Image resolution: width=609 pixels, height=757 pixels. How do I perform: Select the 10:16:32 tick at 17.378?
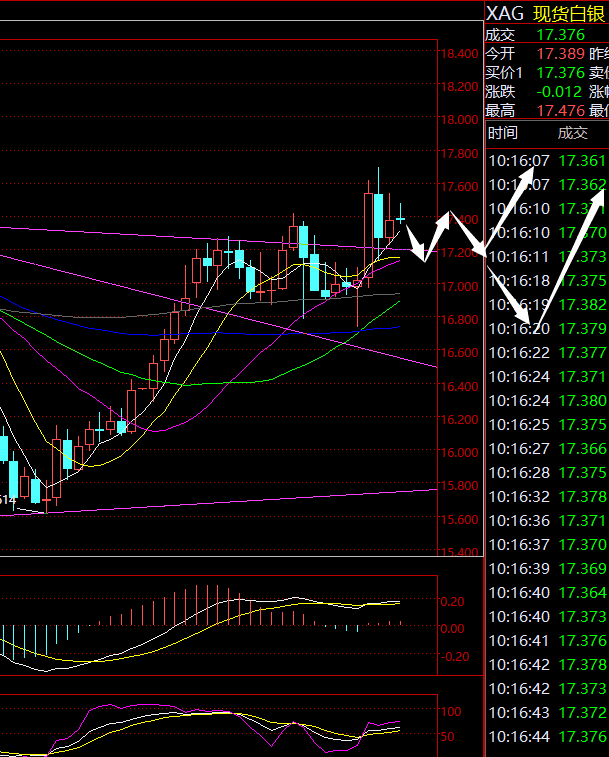click(547, 497)
